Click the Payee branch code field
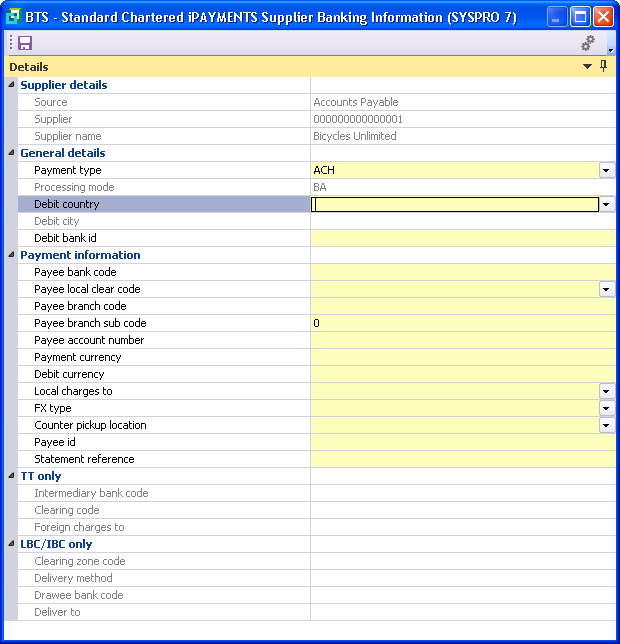620x644 pixels. tap(463, 306)
